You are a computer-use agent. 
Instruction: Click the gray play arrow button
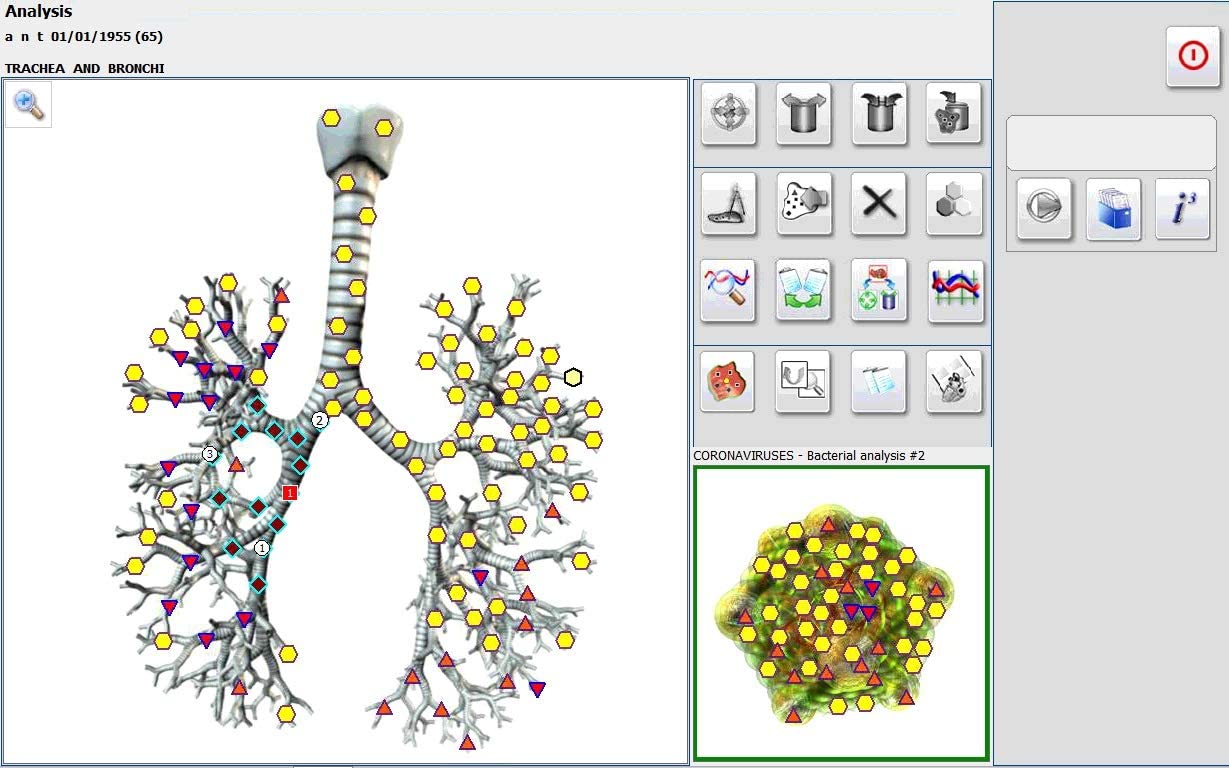(x=1045, y=209)
